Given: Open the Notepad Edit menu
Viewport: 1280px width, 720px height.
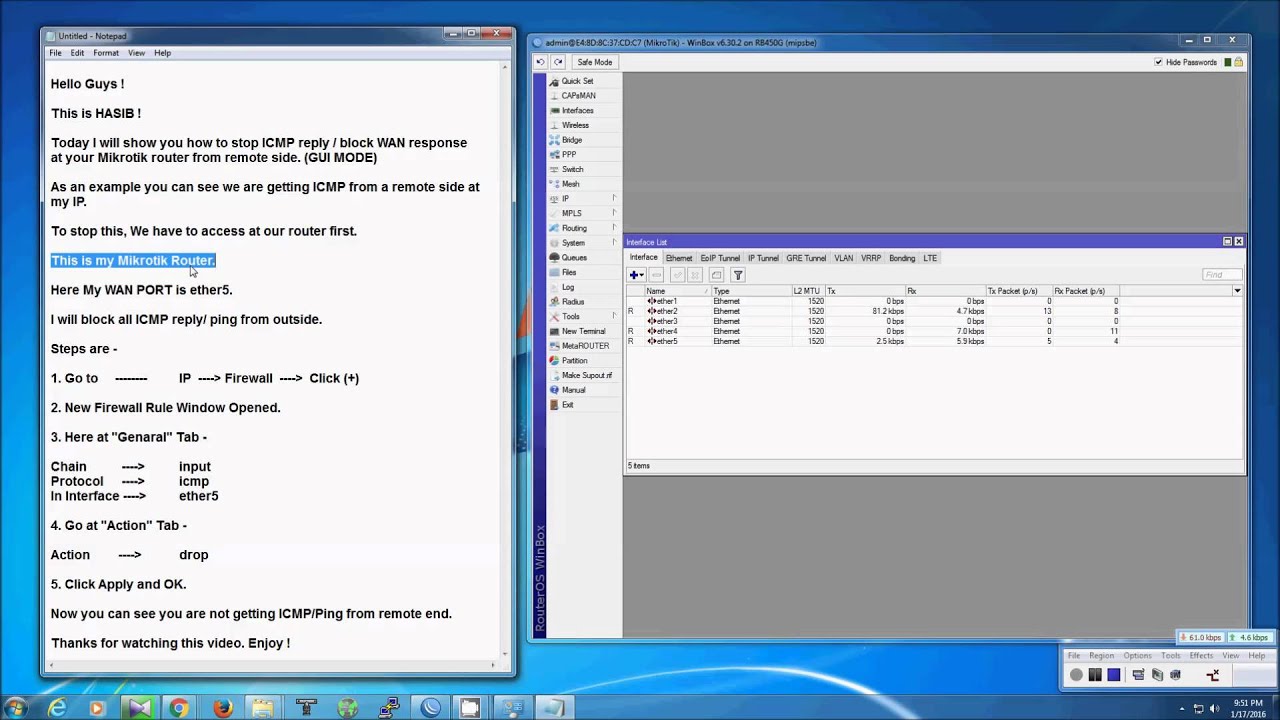Looking at the screenshot, I should pyautogui.click(x=77, y=53).
